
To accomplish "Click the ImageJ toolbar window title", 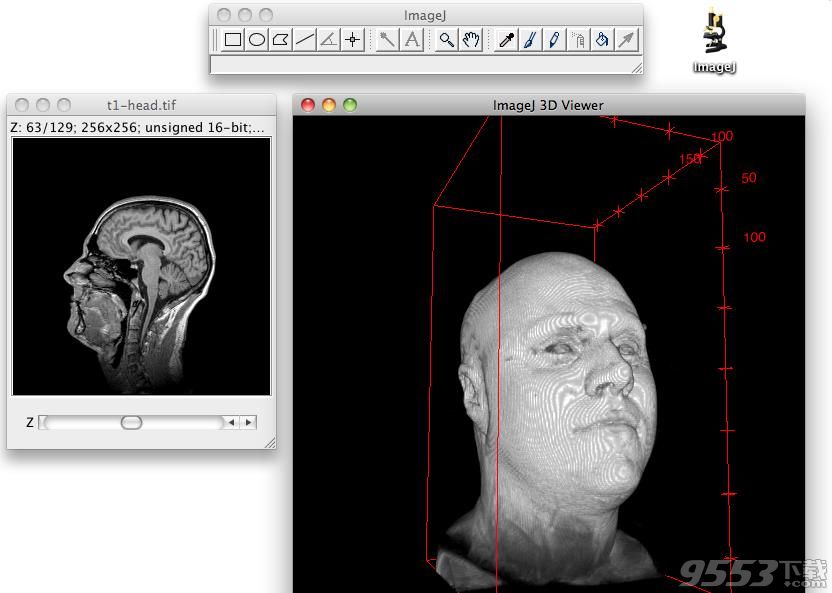I will pos(425,15).
